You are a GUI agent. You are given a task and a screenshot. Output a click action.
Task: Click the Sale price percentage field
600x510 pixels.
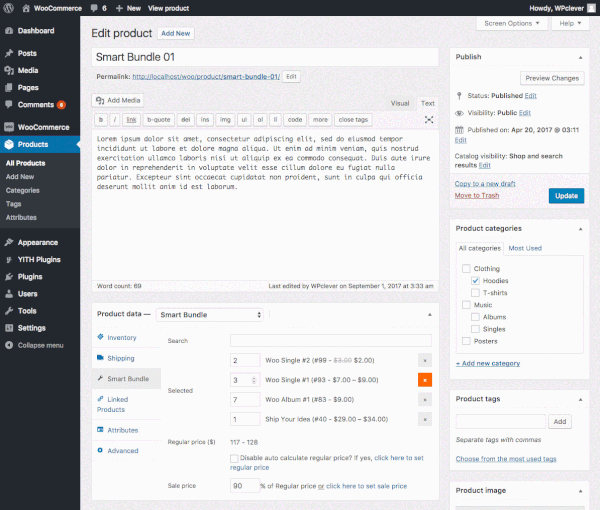click(x=245, y=486)
